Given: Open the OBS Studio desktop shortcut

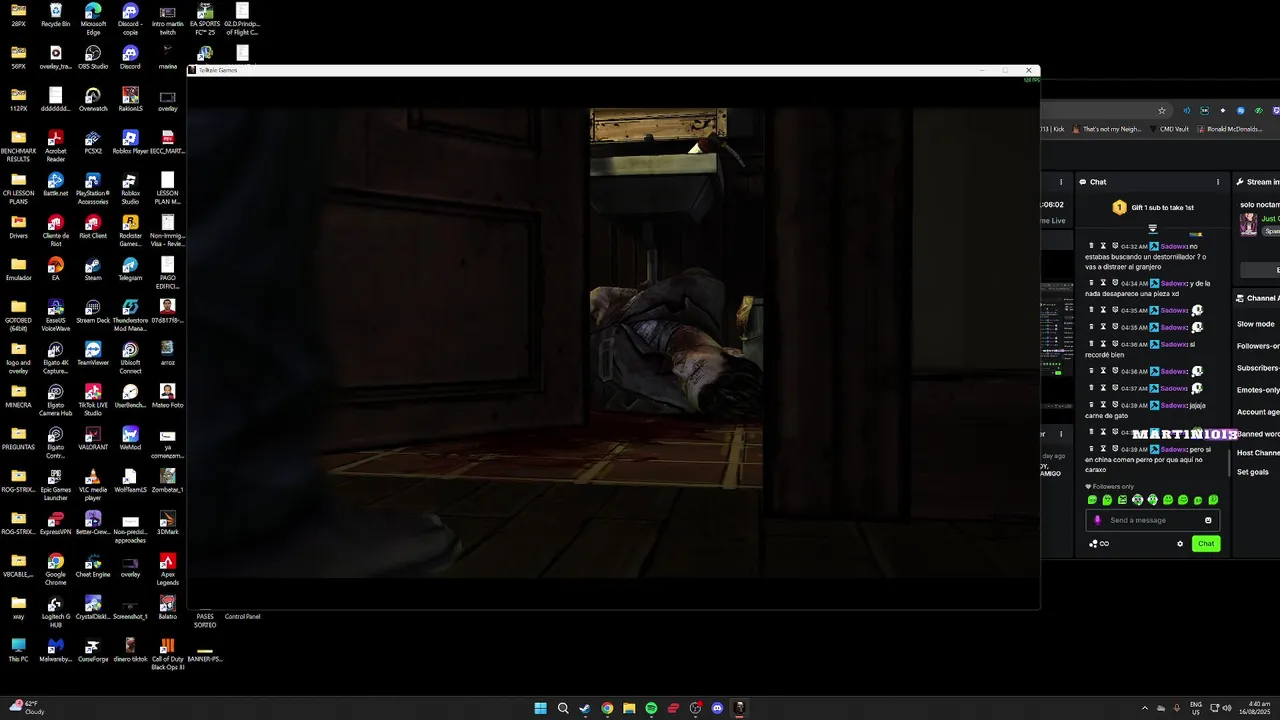Looking at the screenshot, I should (93, 57).
